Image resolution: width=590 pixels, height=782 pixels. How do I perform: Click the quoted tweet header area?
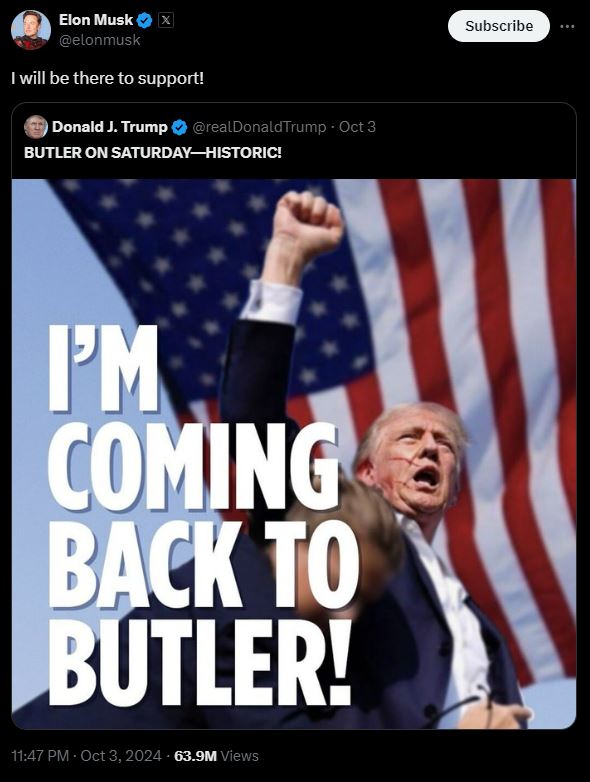click(x=294, y=140)
